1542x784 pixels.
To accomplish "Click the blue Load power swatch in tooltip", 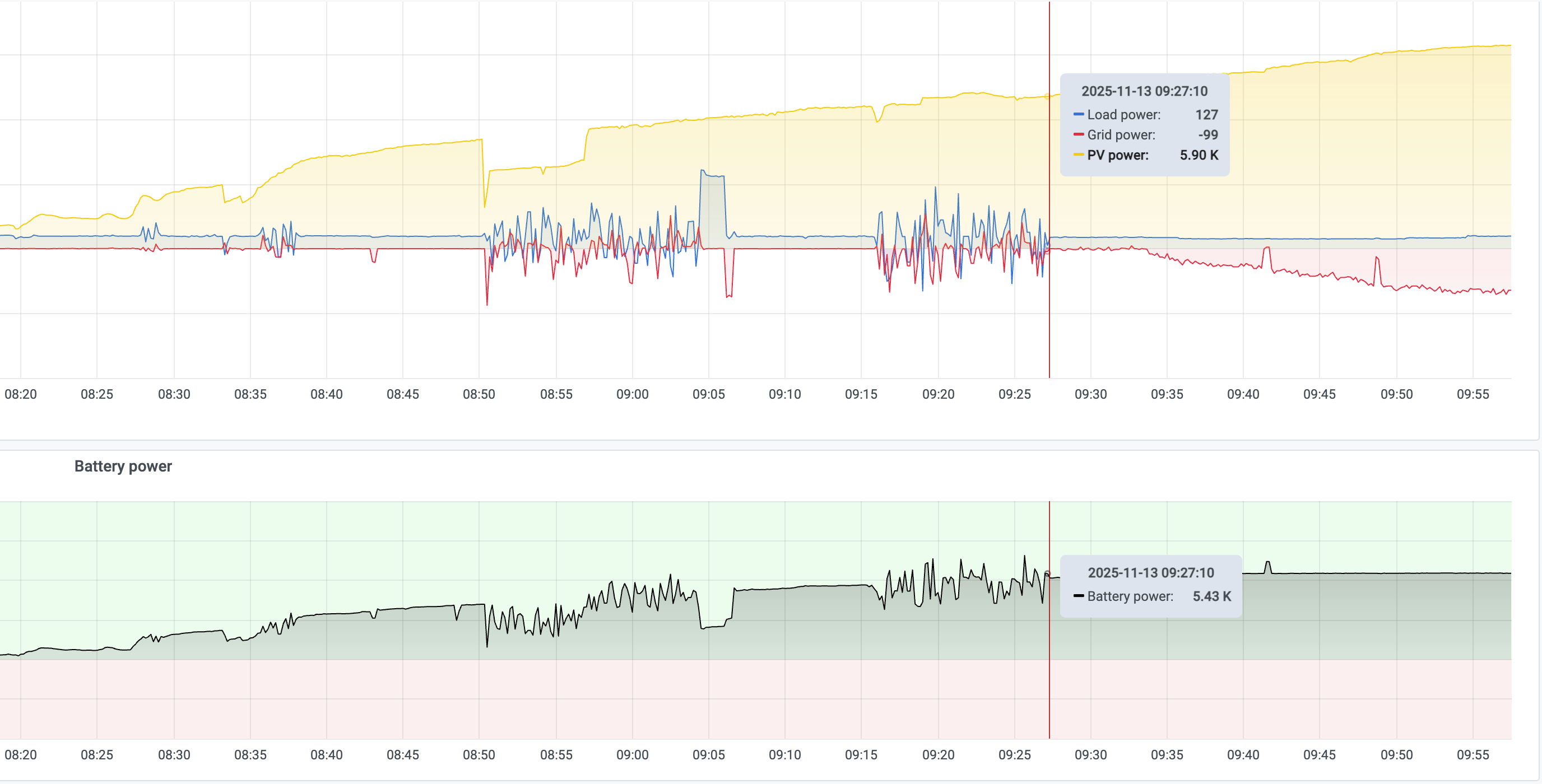I will [1079, 114].
